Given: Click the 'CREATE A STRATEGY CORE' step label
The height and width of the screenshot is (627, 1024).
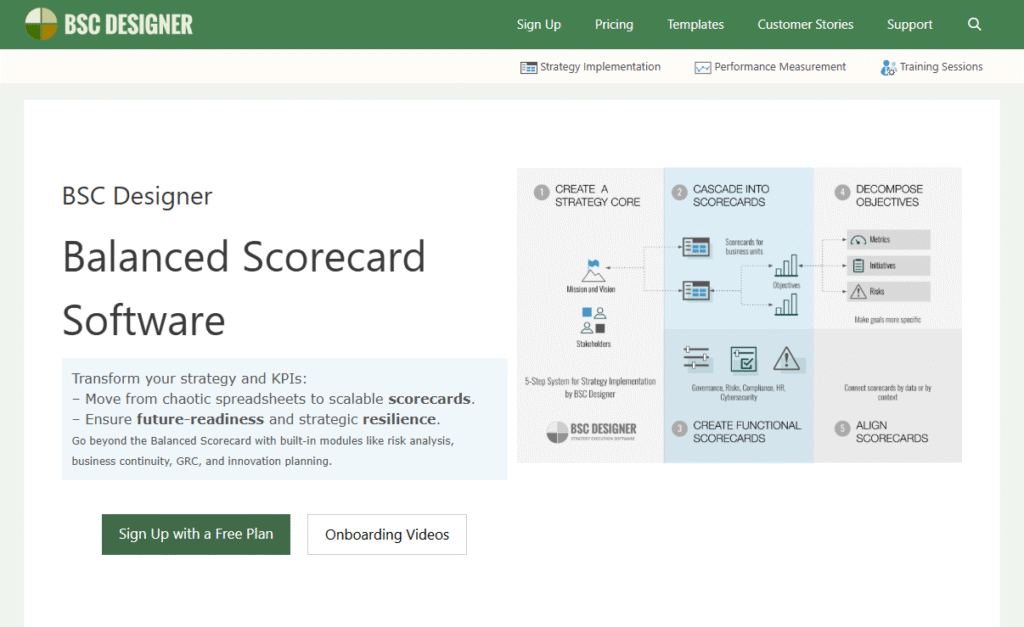Looking at the screenshot, I should pos(598,195).
